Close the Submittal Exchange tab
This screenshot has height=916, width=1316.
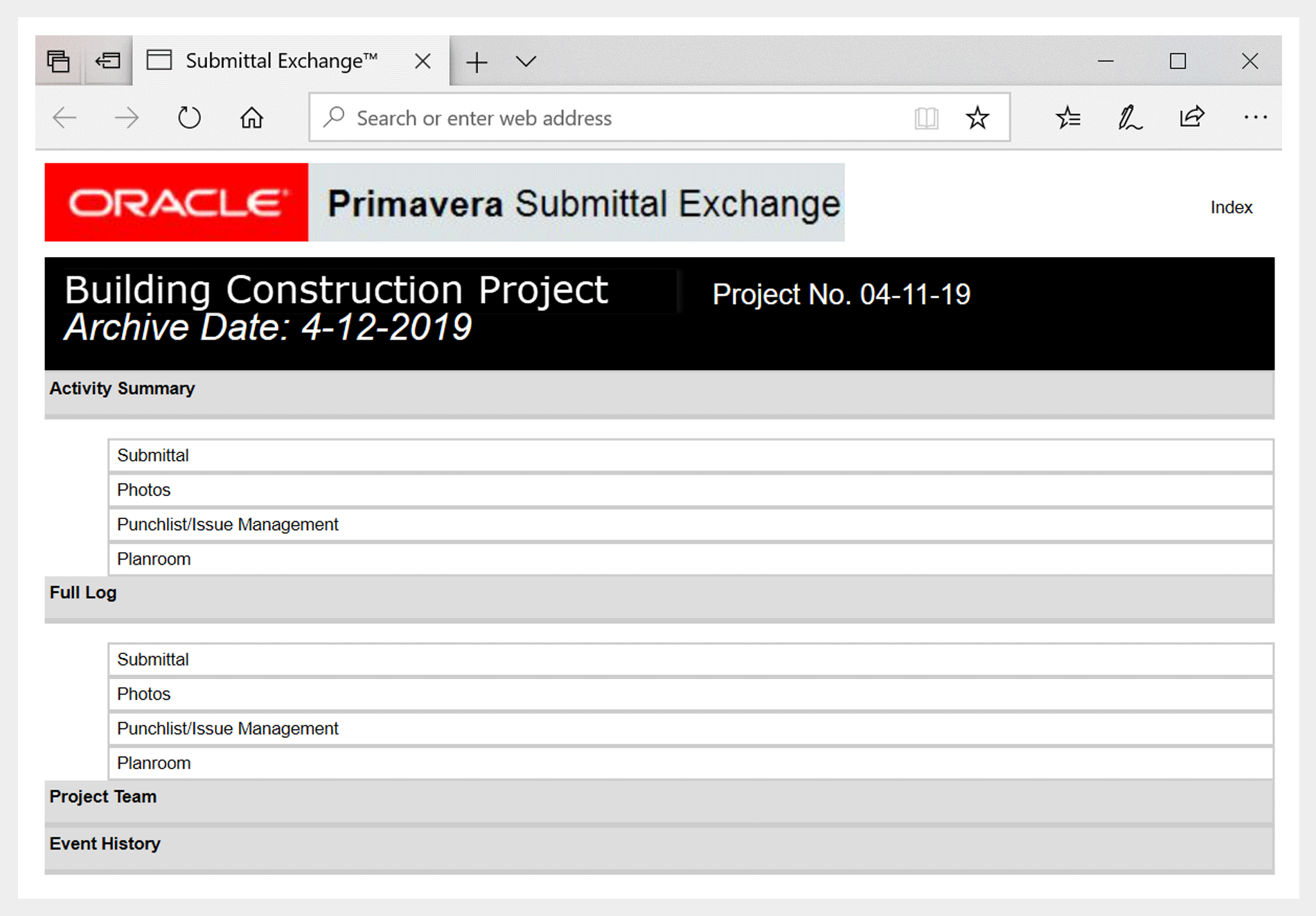(x=423, y=61)
